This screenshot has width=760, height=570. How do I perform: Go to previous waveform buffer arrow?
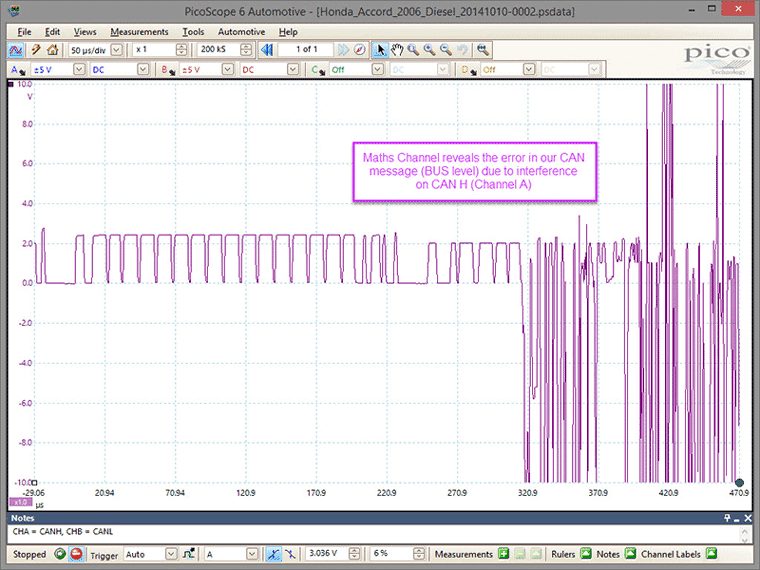click(x=266, y=49)
